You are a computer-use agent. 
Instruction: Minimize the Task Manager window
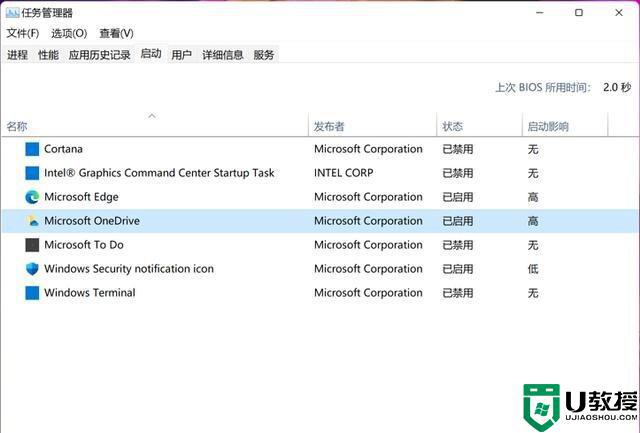pos(540,13)
